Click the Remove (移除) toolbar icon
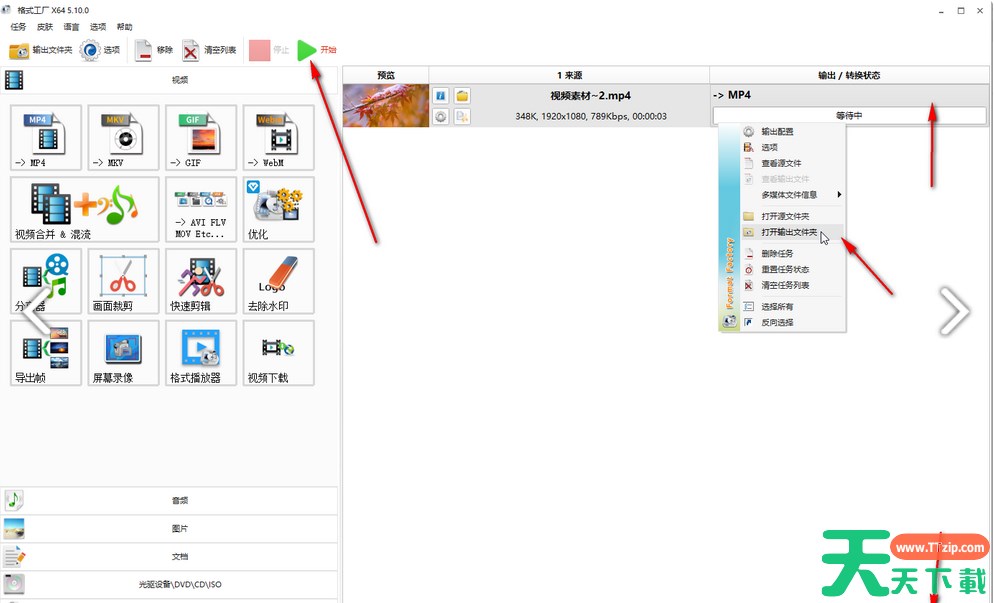The height and width of the screenshot is (603, 994). point(144,50)
